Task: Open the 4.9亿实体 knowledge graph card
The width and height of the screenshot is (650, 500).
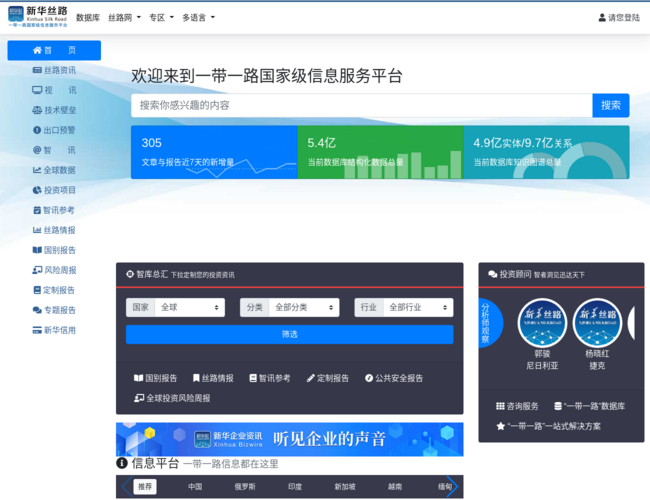Action: (546, 152)
